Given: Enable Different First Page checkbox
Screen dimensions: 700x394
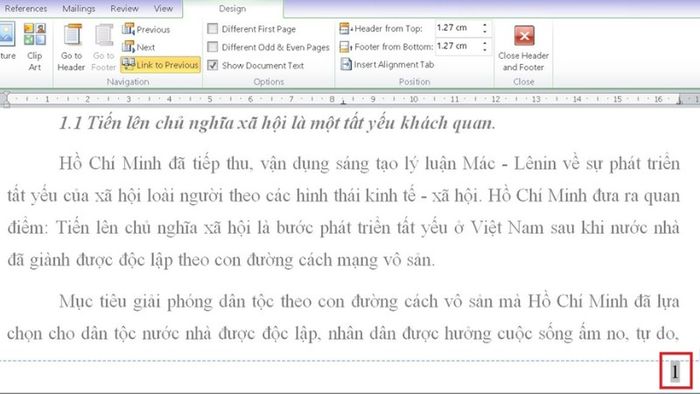Looking at the screenshot, I should (212, 29).
